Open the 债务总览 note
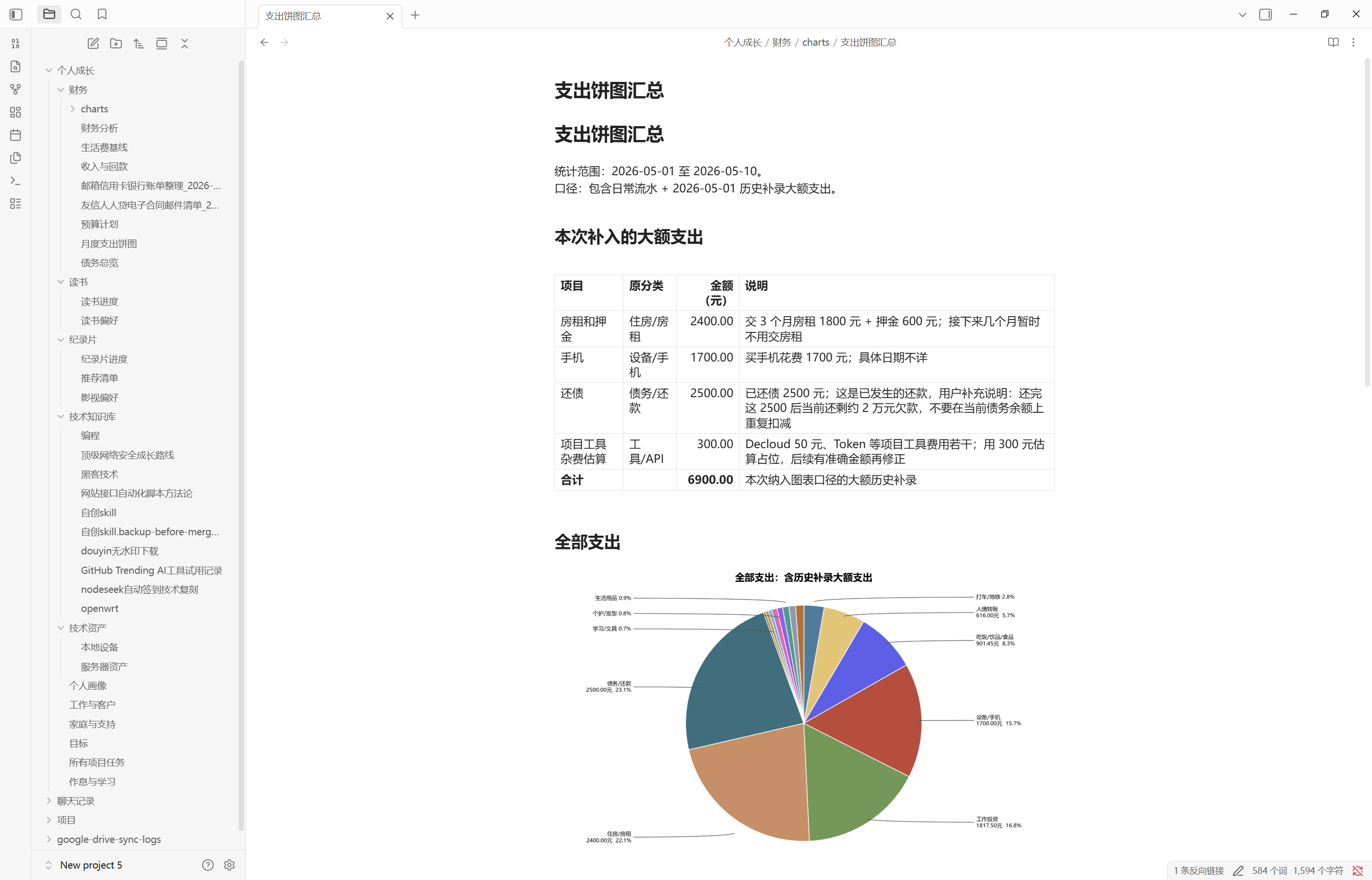Viewport: 1372px width, 880px height. [x=100, y=263]
